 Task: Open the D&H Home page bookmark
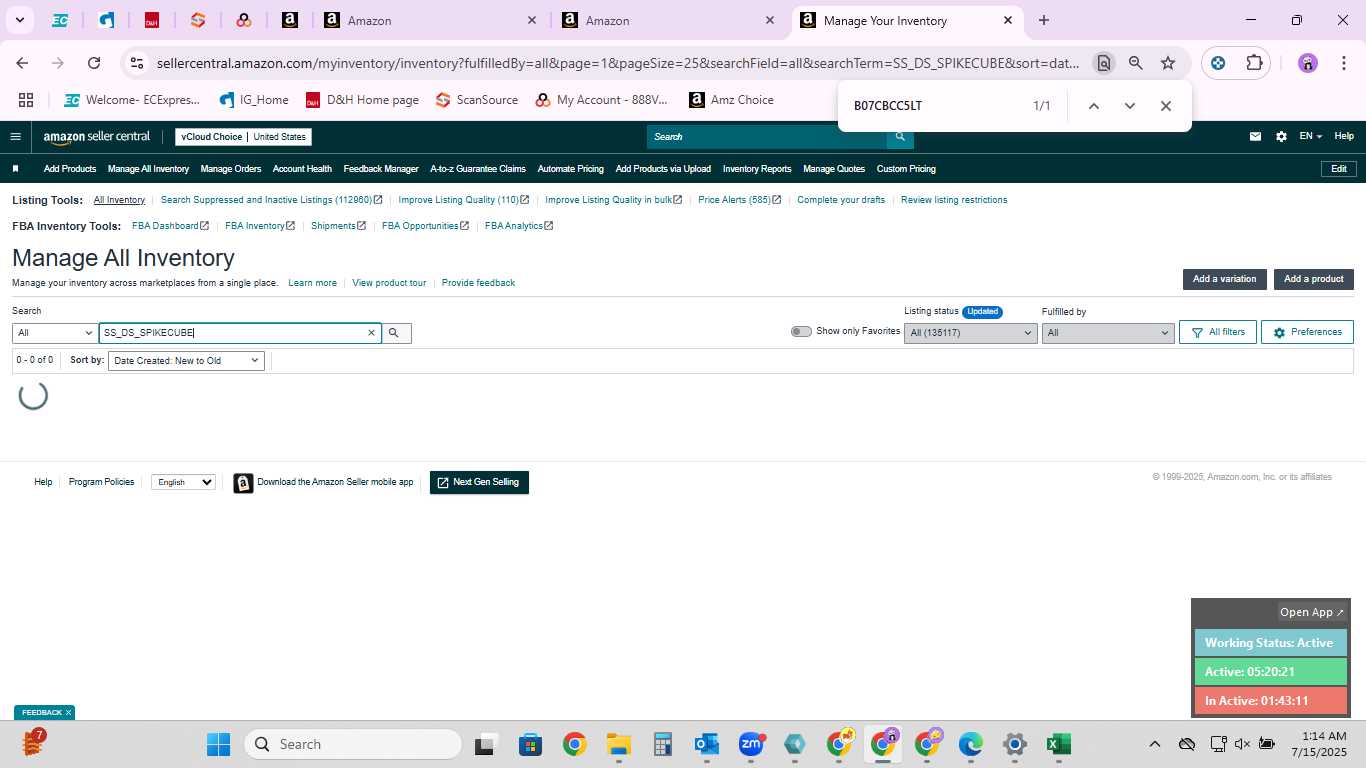tap(362, 100)
